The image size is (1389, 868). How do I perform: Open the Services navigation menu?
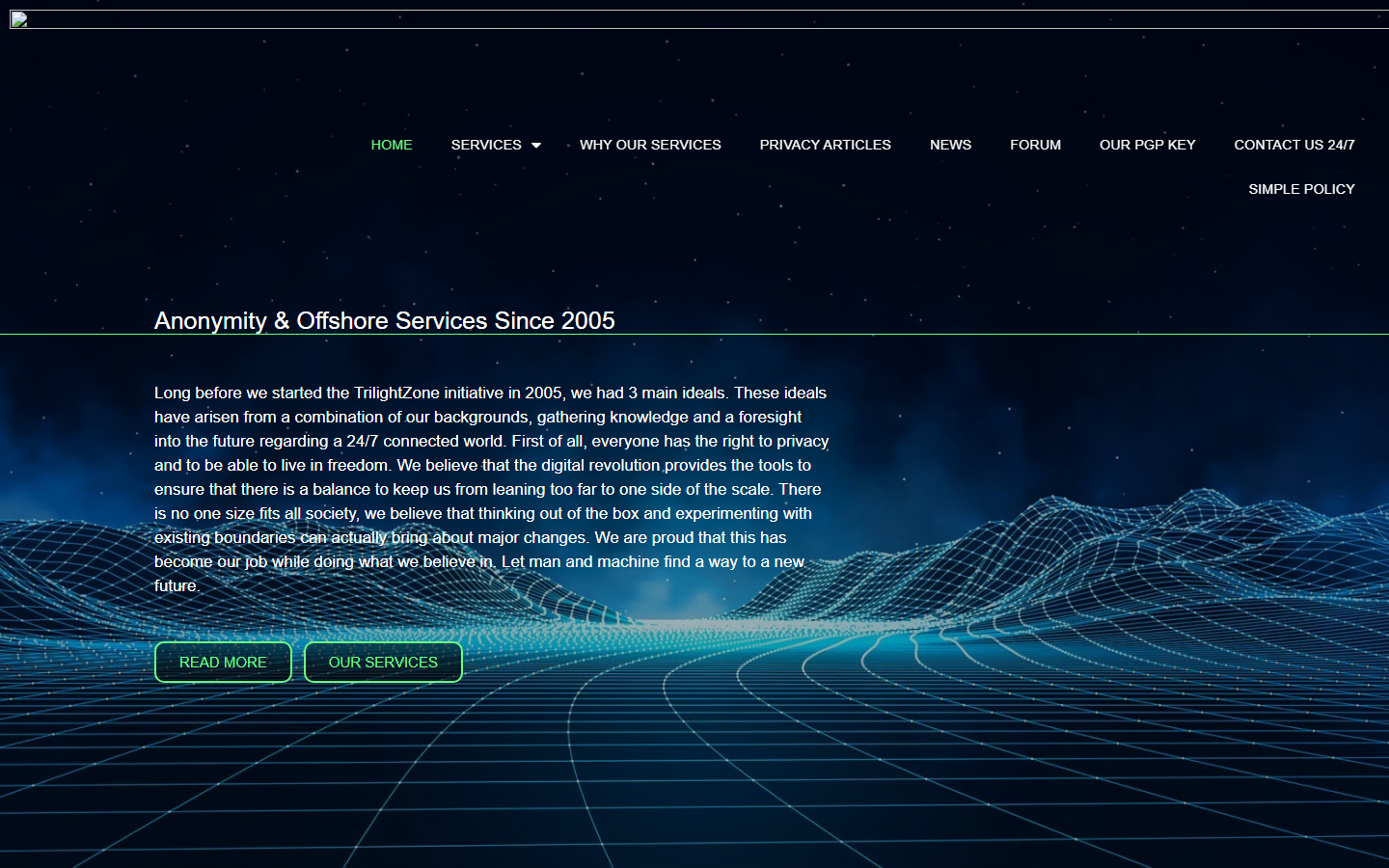tap(486, 145)
